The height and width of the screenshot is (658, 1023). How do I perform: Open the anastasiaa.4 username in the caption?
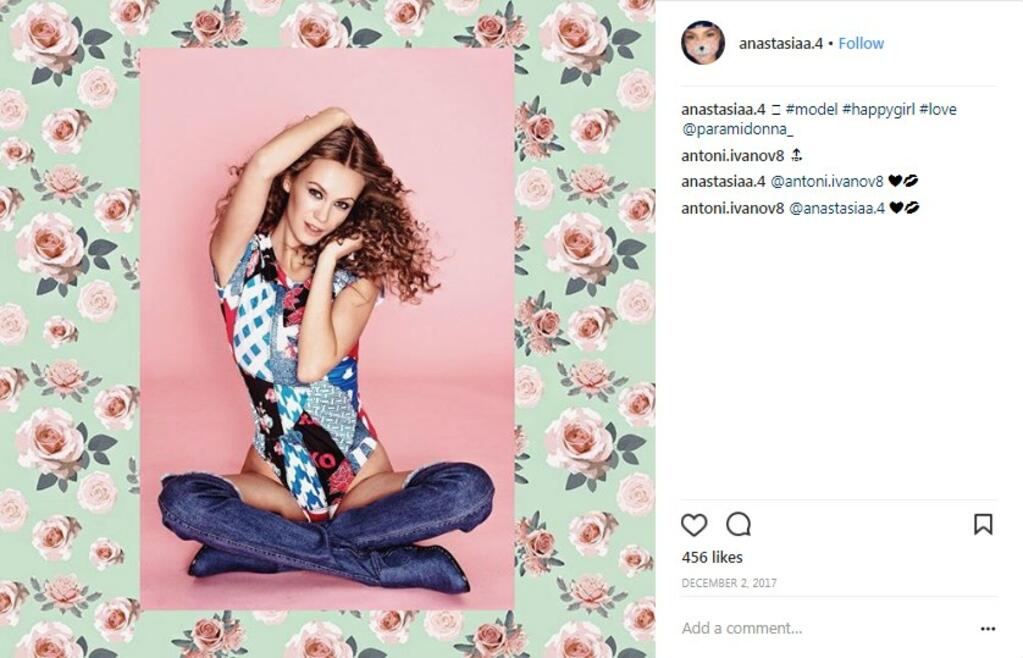[723, 109]
